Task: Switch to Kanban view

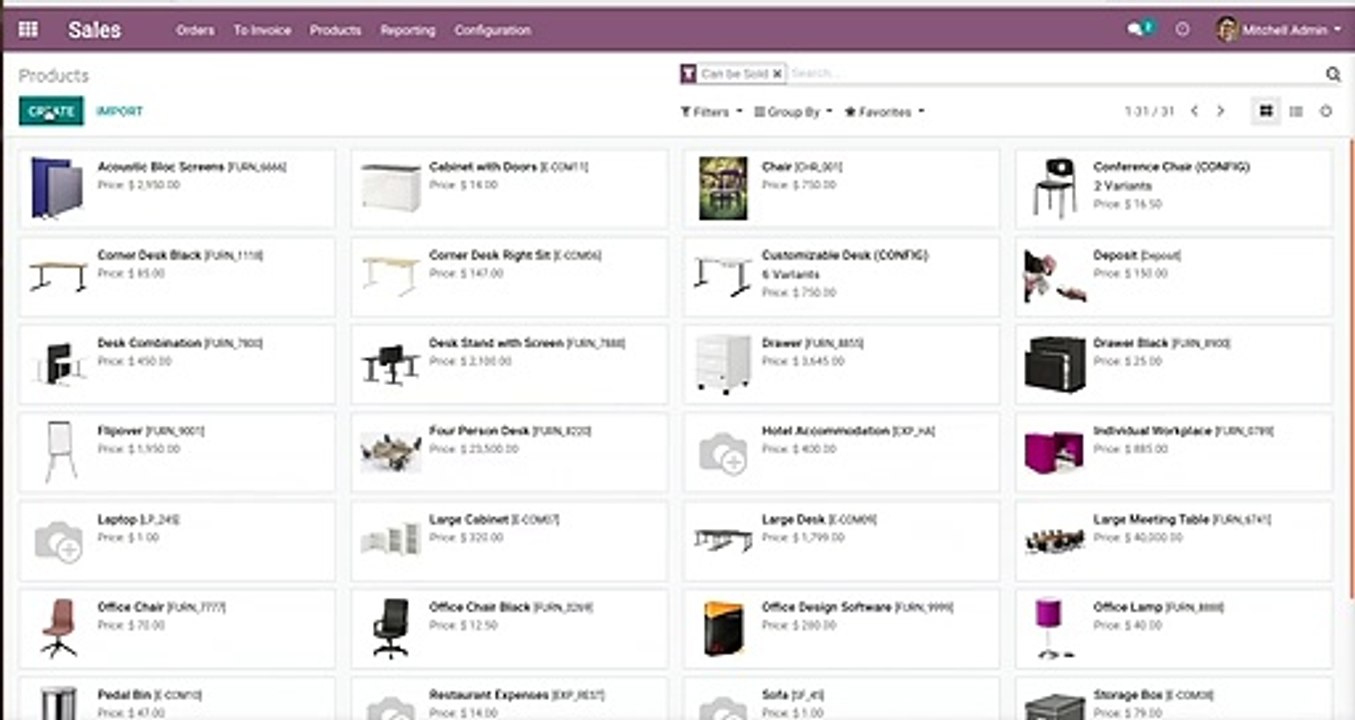Action: tap(1266, 112)
